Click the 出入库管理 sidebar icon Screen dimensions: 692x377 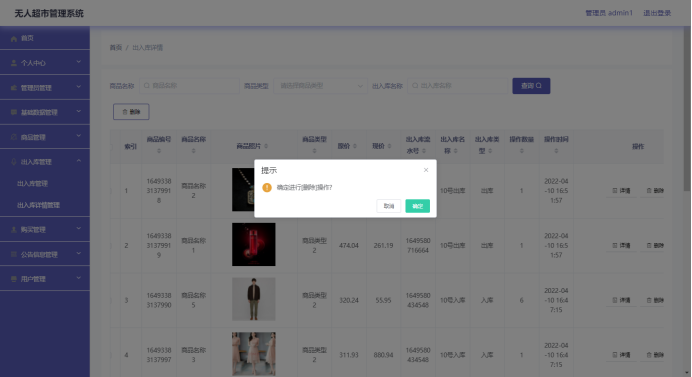[x=14, y=162]
